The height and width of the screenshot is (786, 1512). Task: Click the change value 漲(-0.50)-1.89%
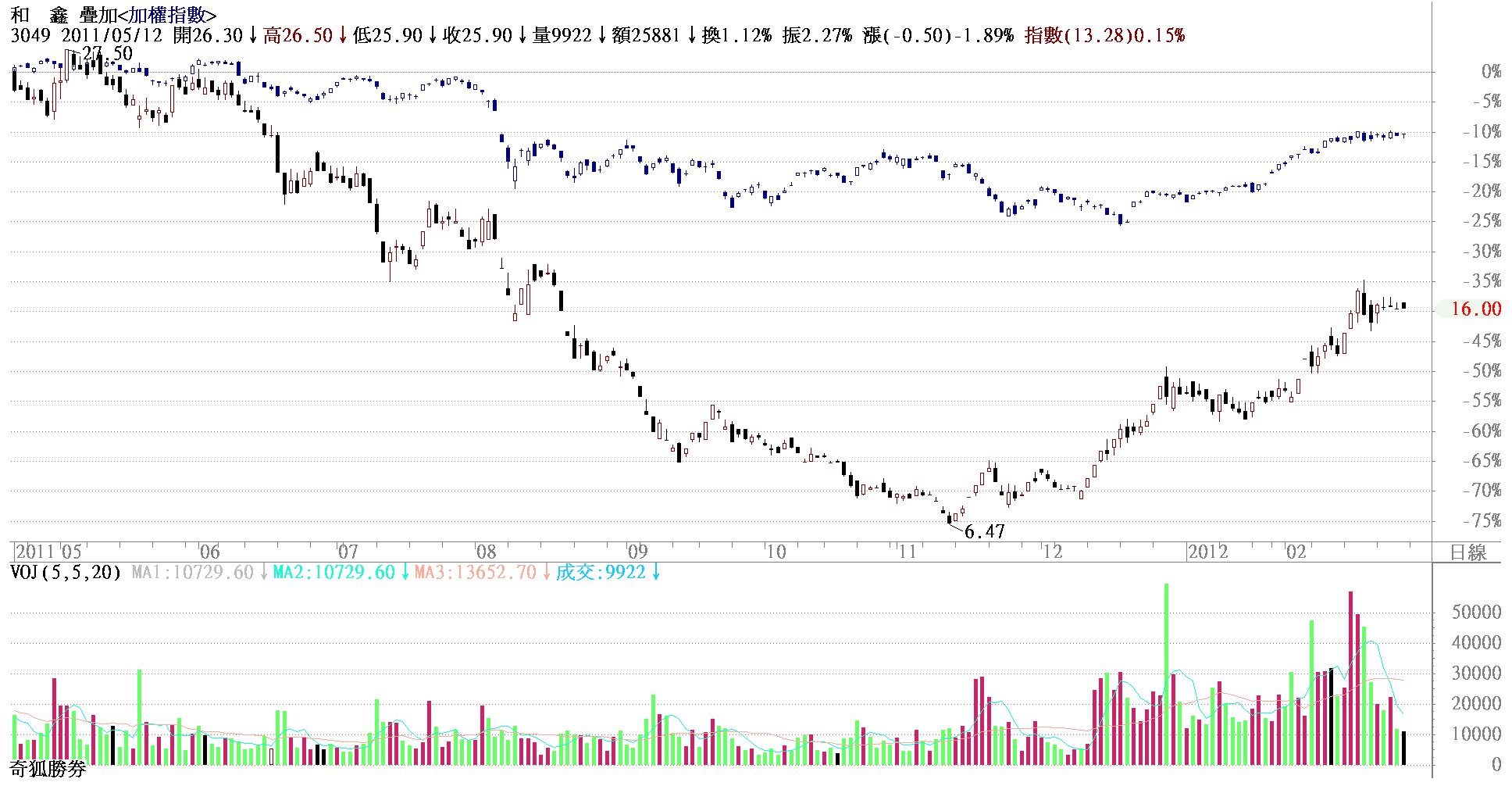point(939,35)
